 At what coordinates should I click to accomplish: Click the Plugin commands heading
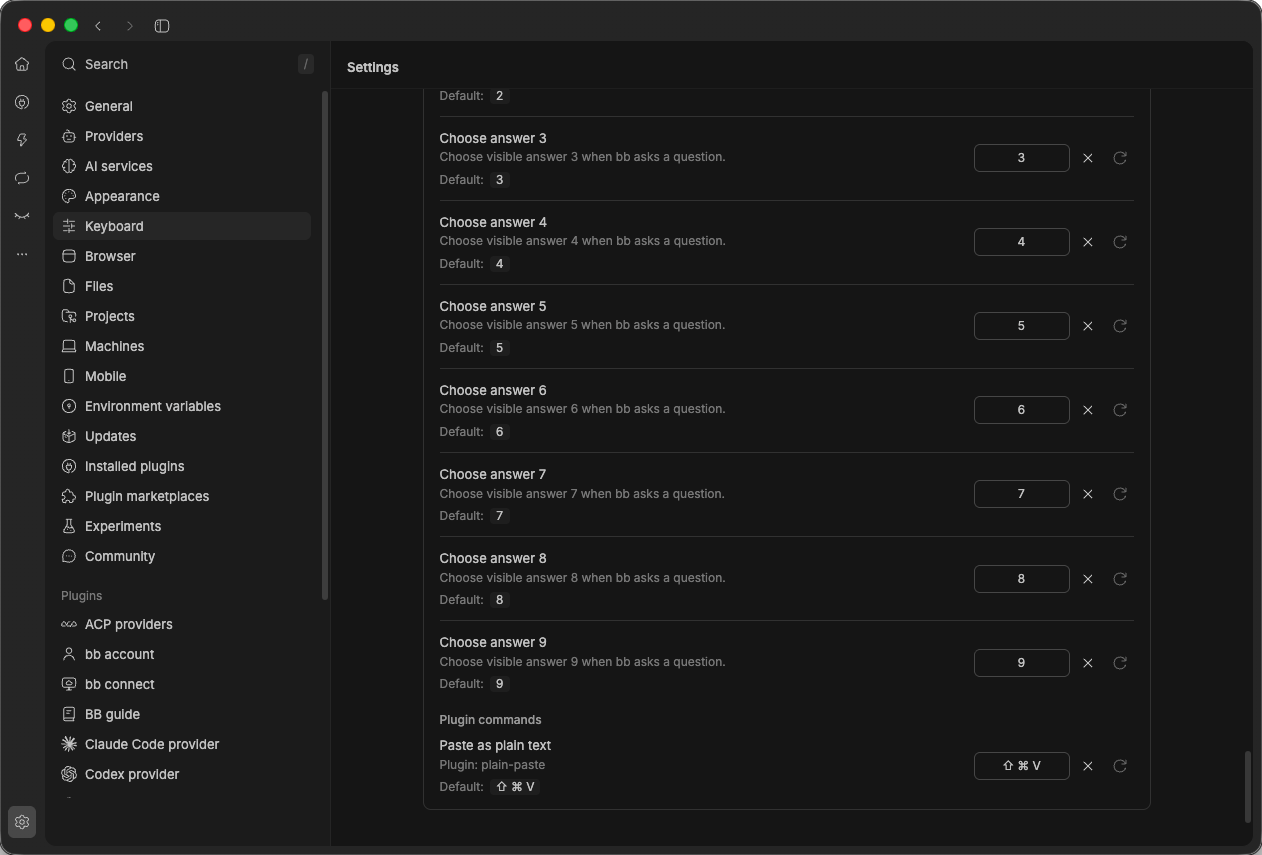[x=490, y=720]
